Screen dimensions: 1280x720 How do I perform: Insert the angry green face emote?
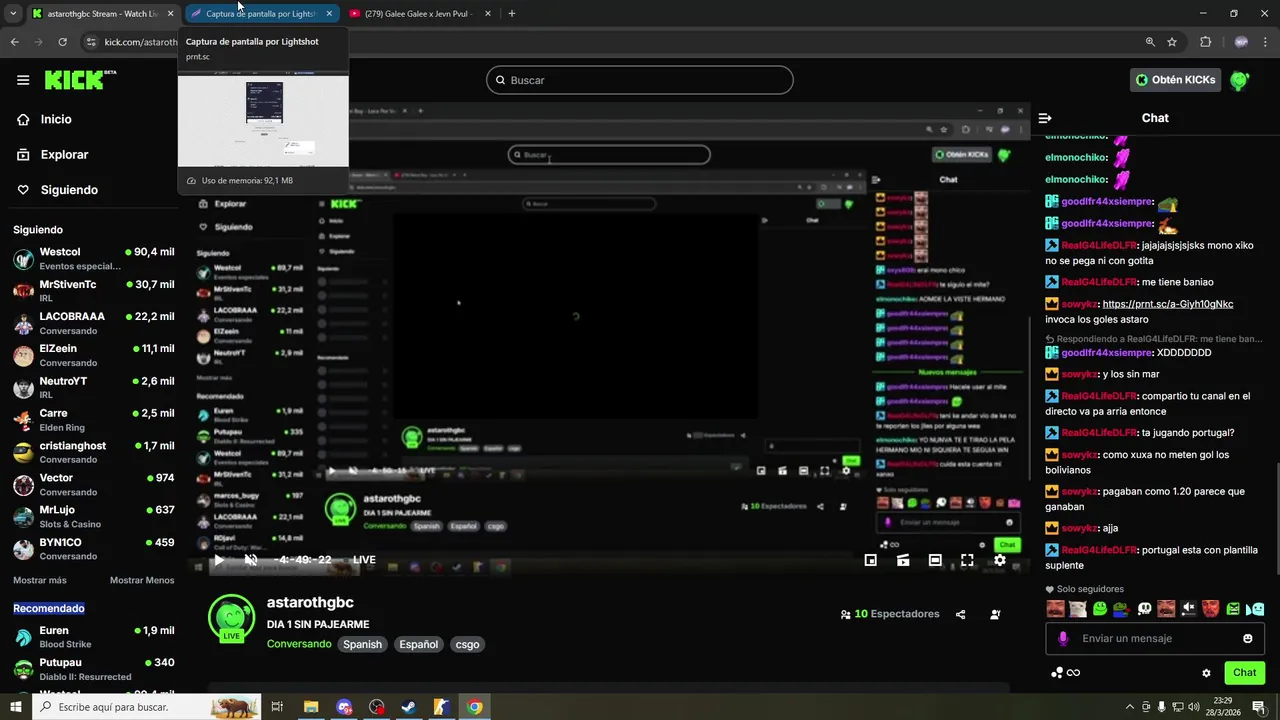click(x=1233, y=608)
